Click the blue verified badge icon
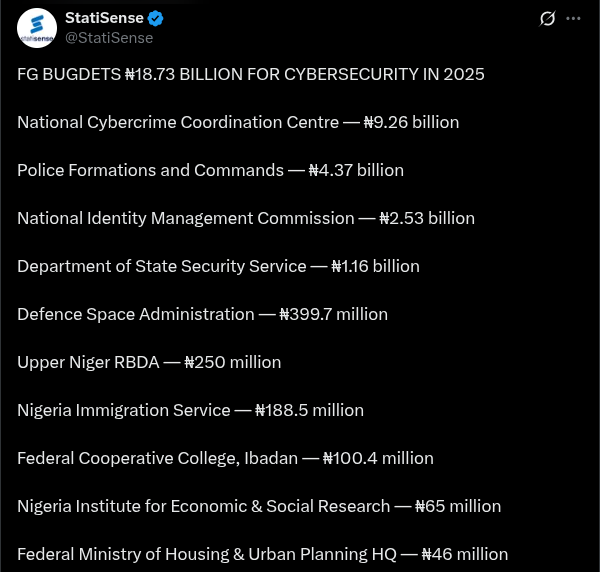Image resolution: width=600 pixels, height=572 pixels. click(x=155, y=18)
